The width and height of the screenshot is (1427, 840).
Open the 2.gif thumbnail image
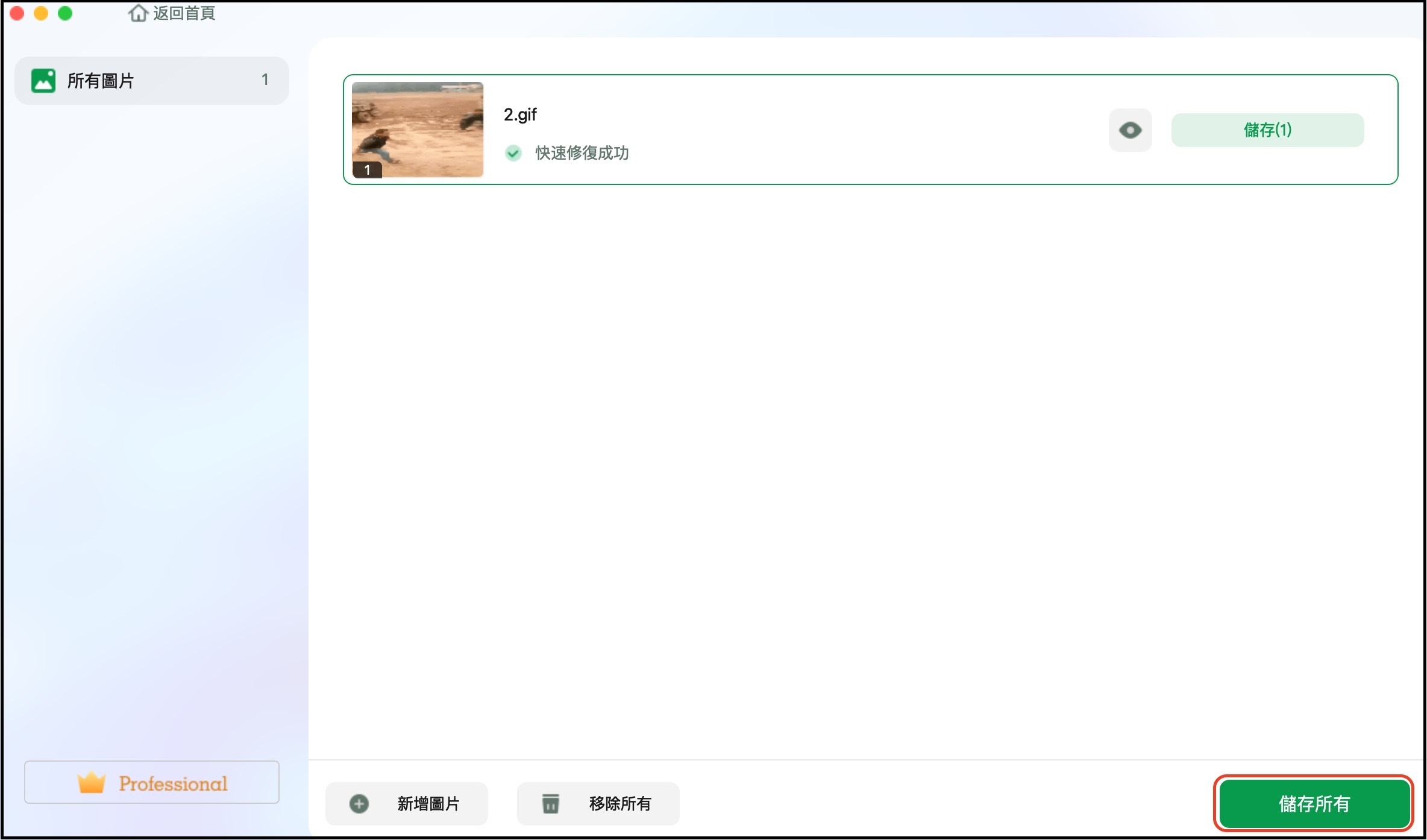tap(418, 129)
